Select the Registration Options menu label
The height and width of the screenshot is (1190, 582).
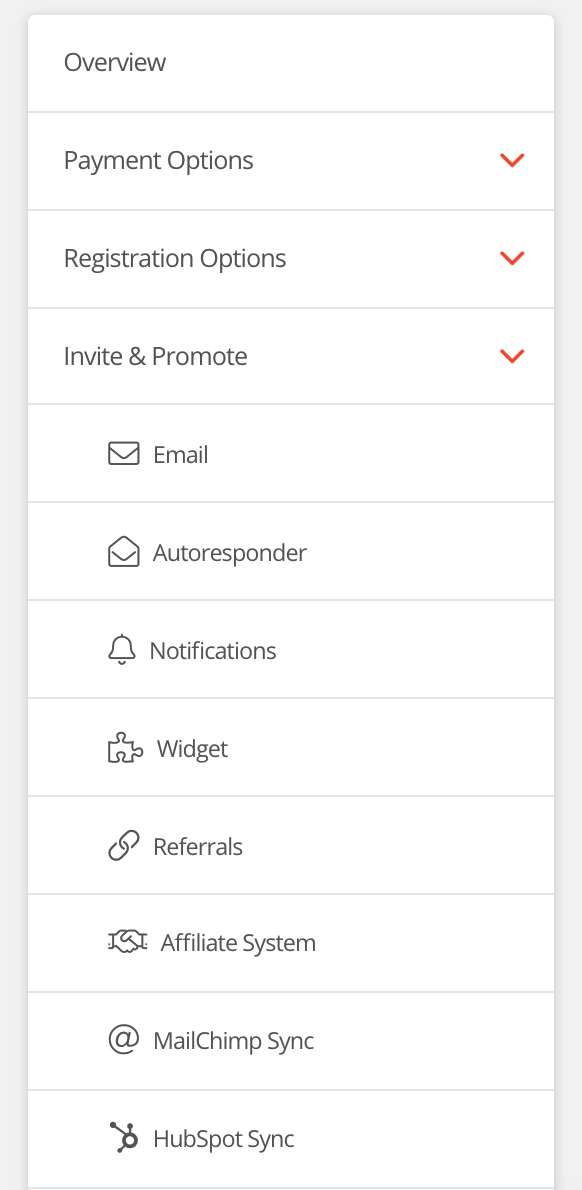click(x=175, y=259)
